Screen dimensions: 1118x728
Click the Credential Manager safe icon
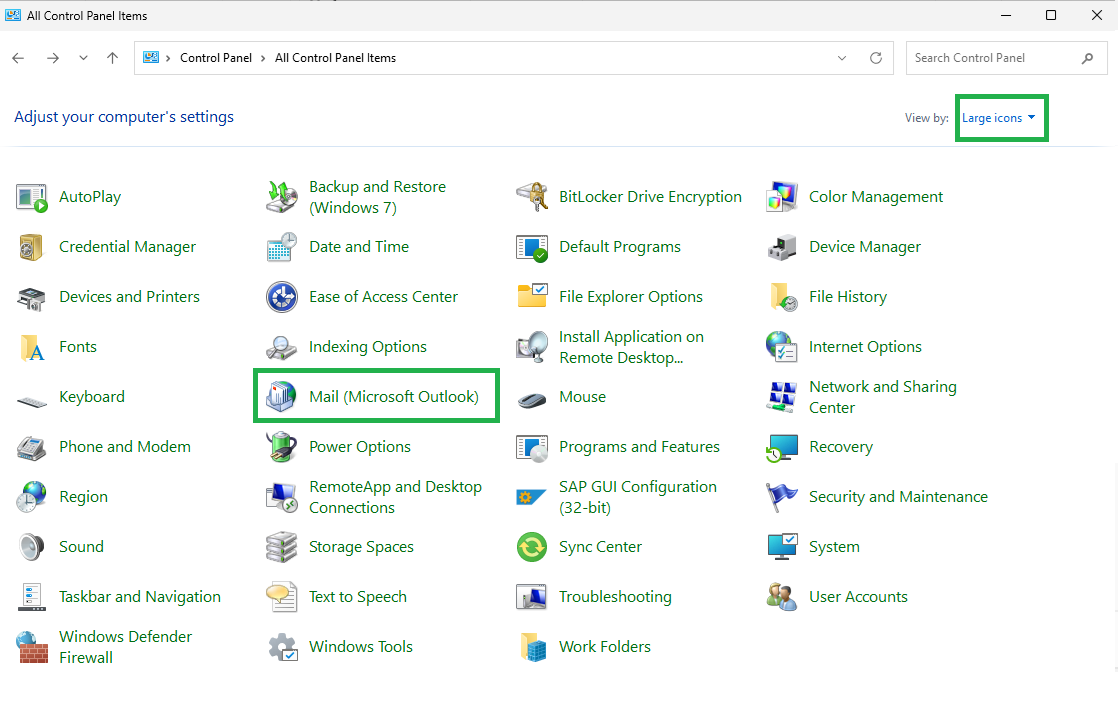[31, 247]
